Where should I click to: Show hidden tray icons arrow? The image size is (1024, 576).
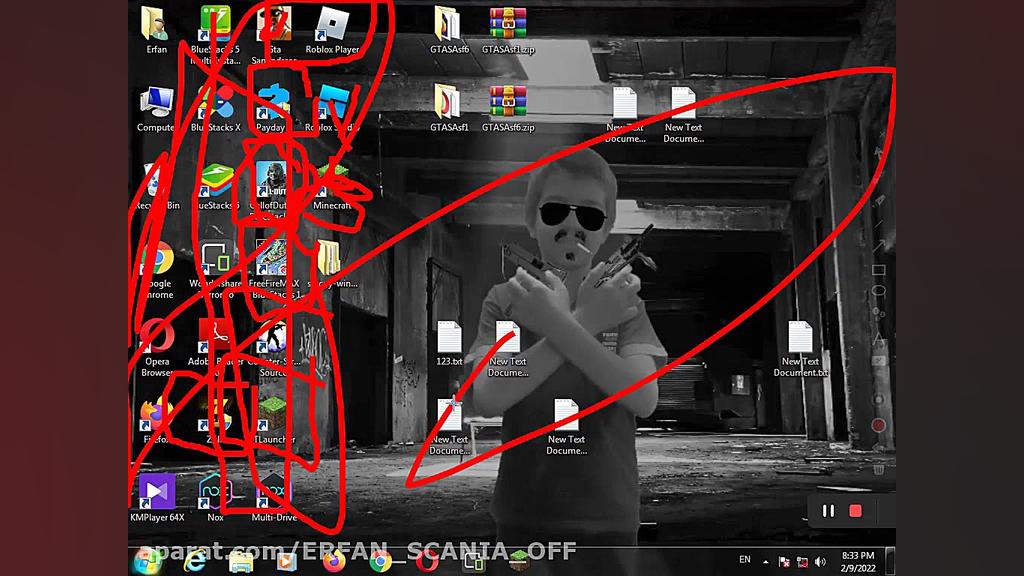pos(765,561)
